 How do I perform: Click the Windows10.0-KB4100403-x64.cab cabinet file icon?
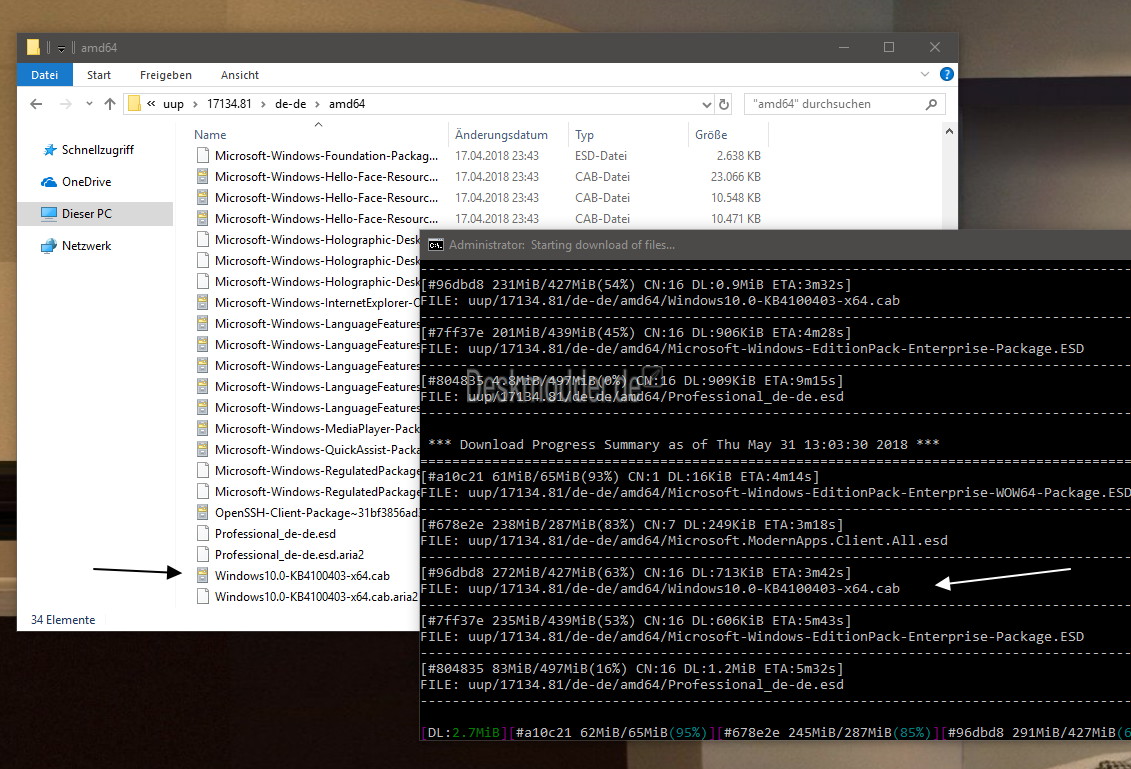[203, 576]
